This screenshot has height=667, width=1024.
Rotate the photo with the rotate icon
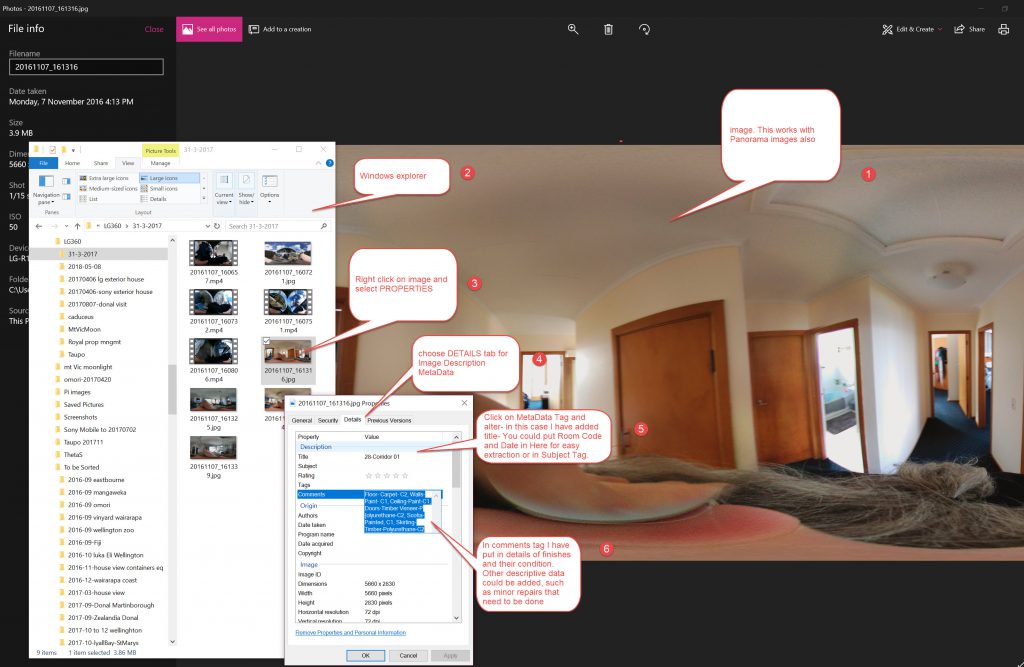click(645, 29)
